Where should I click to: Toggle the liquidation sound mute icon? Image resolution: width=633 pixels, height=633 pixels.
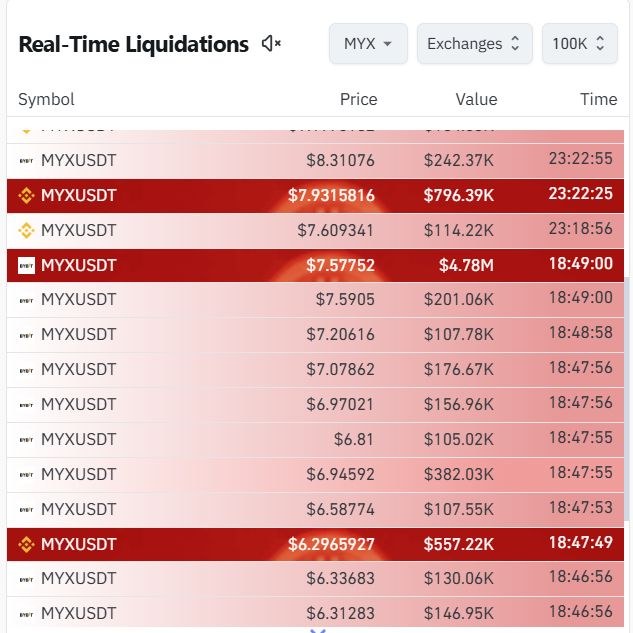271,43
